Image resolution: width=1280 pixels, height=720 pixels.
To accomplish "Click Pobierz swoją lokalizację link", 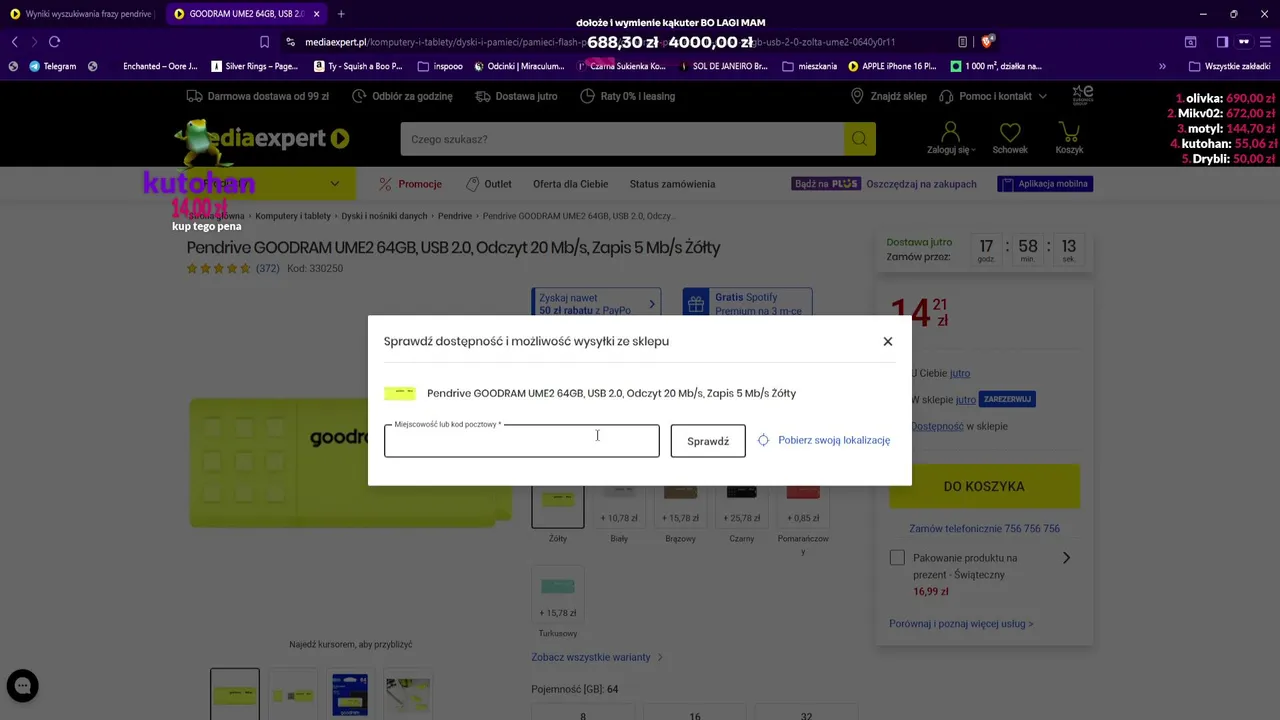I will (x=834, y=440).
